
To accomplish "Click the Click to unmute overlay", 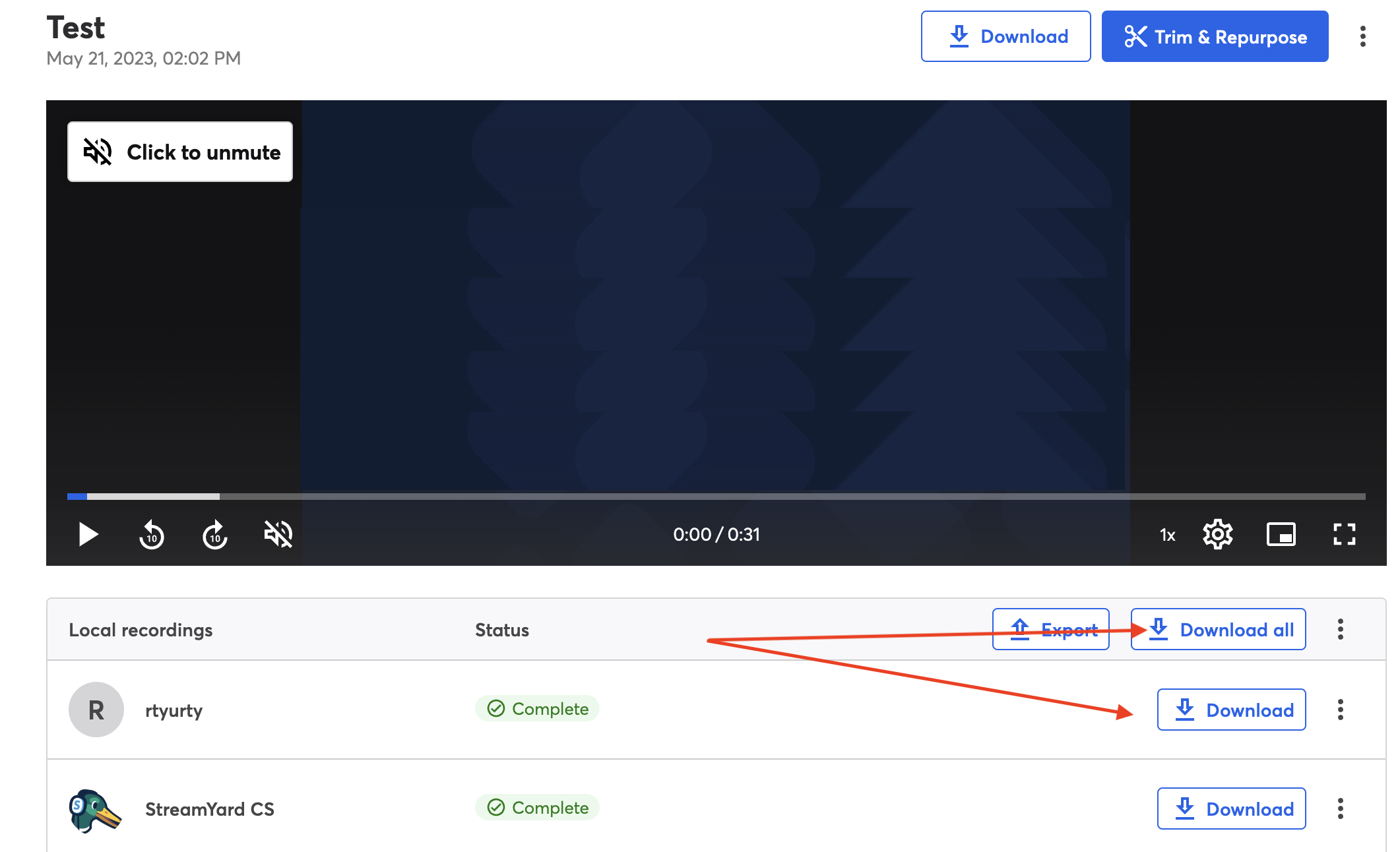I will tap(179, 152).
